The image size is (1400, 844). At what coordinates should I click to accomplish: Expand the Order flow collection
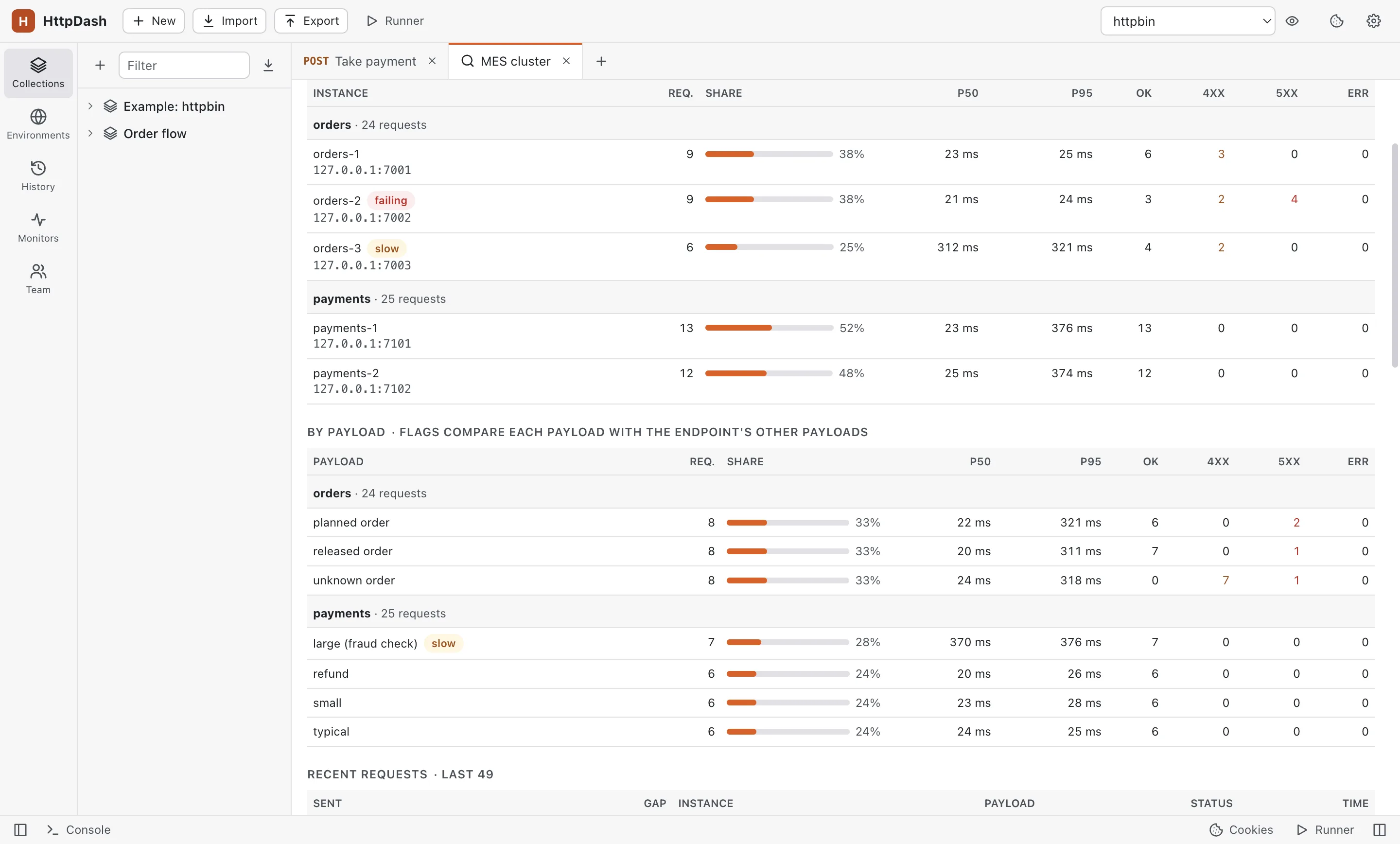coord(90,134)
